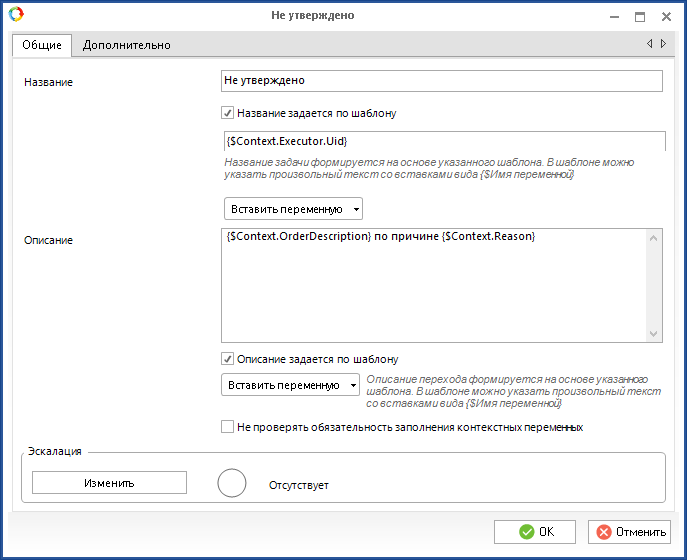Viewport: 687px width, 560px height.
Task: Uncheck 'Описание задается по шаблону' checkbox
Action: (228, 358)
